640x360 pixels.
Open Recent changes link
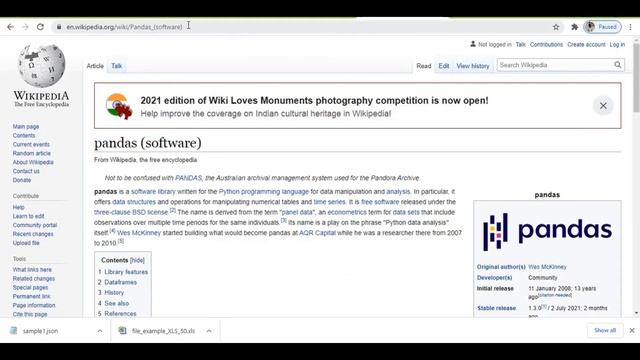pyautogui.click(x=33, y=234)
